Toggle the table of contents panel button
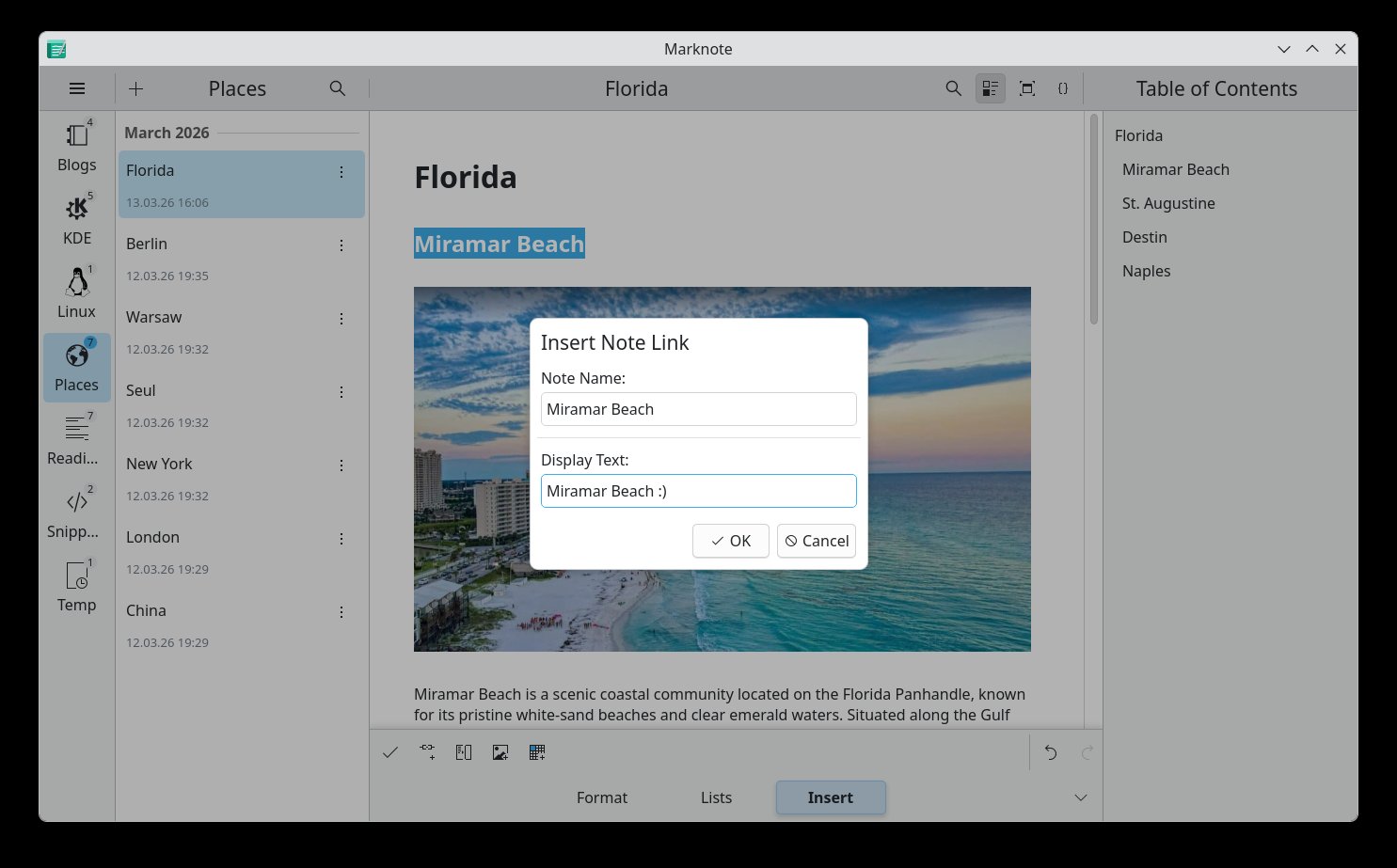 [990, 88]
